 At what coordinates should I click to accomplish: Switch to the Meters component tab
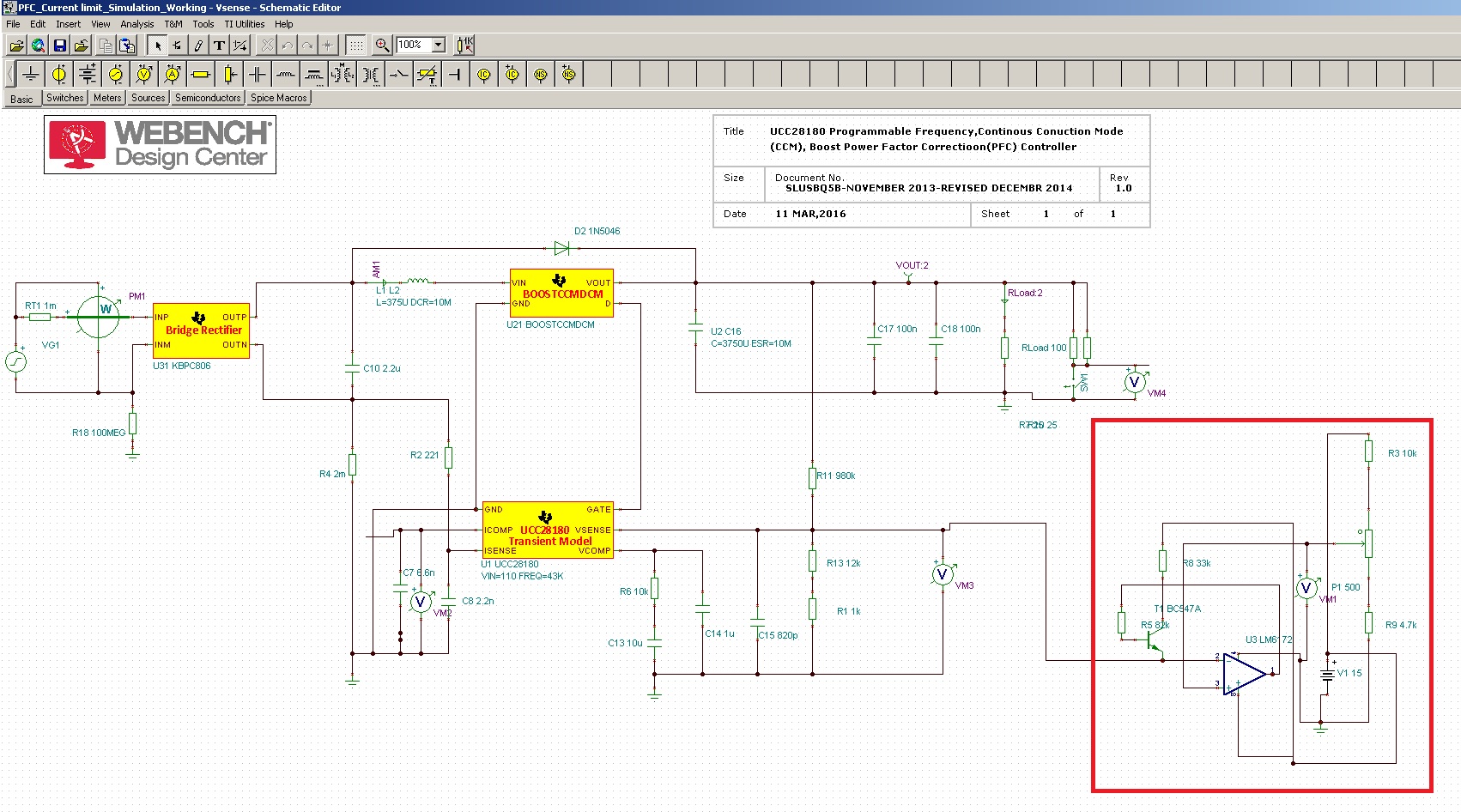click(107, 98)
